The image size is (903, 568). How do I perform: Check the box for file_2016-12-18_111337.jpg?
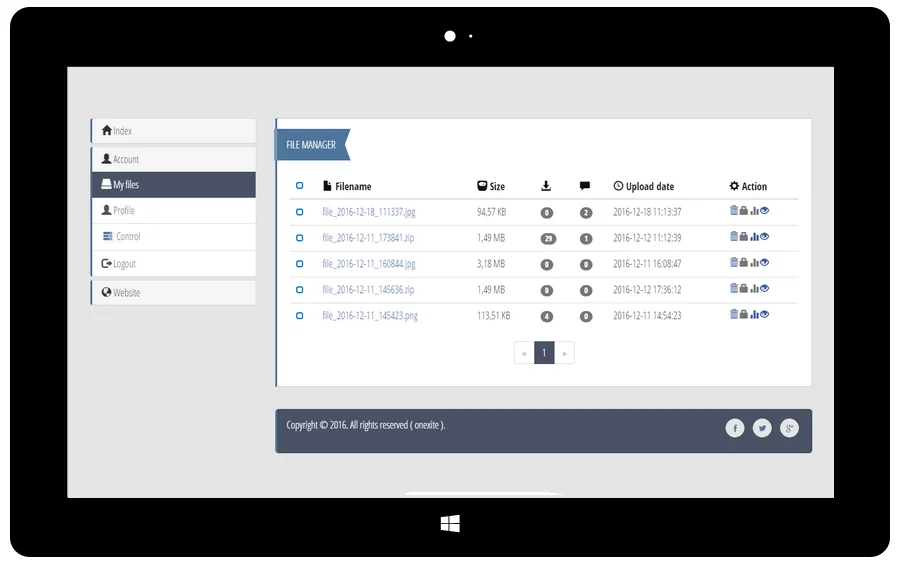pos(300,212)
